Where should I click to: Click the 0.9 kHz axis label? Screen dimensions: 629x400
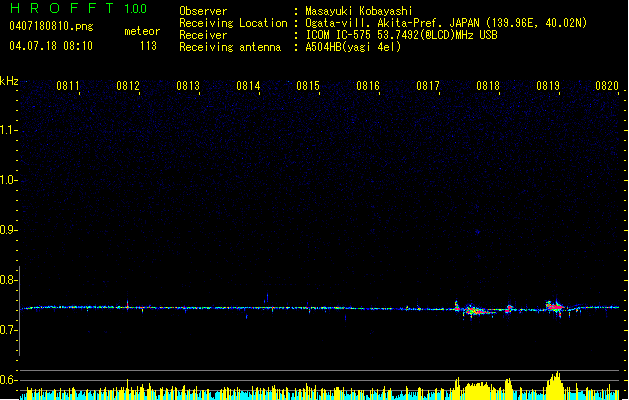coord(9,230)
